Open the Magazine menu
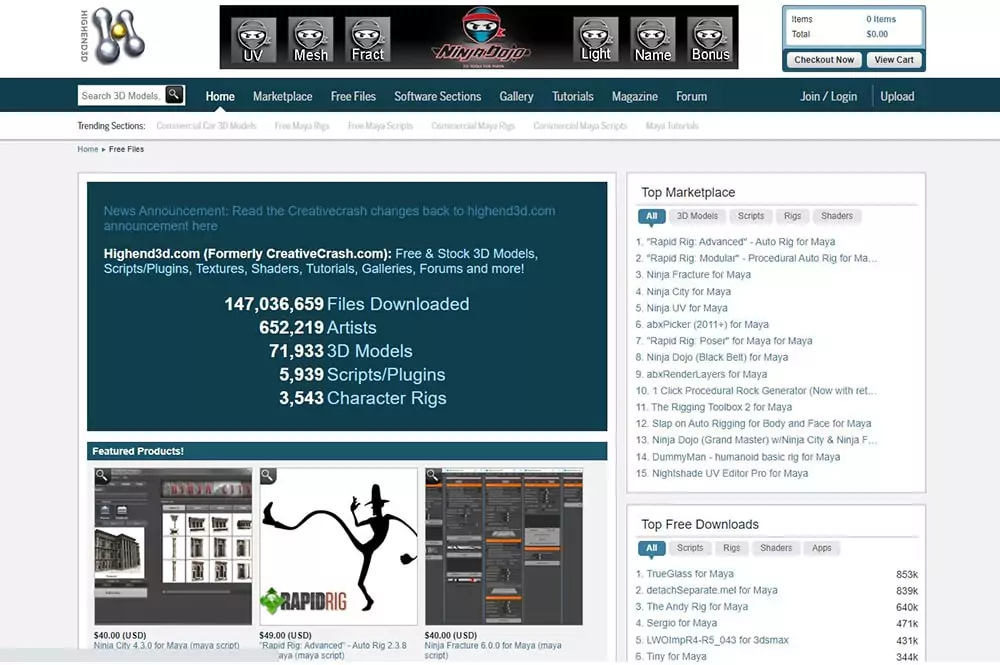The height and width of the screenshot is (665, 1000). click(x=635, y=96)
